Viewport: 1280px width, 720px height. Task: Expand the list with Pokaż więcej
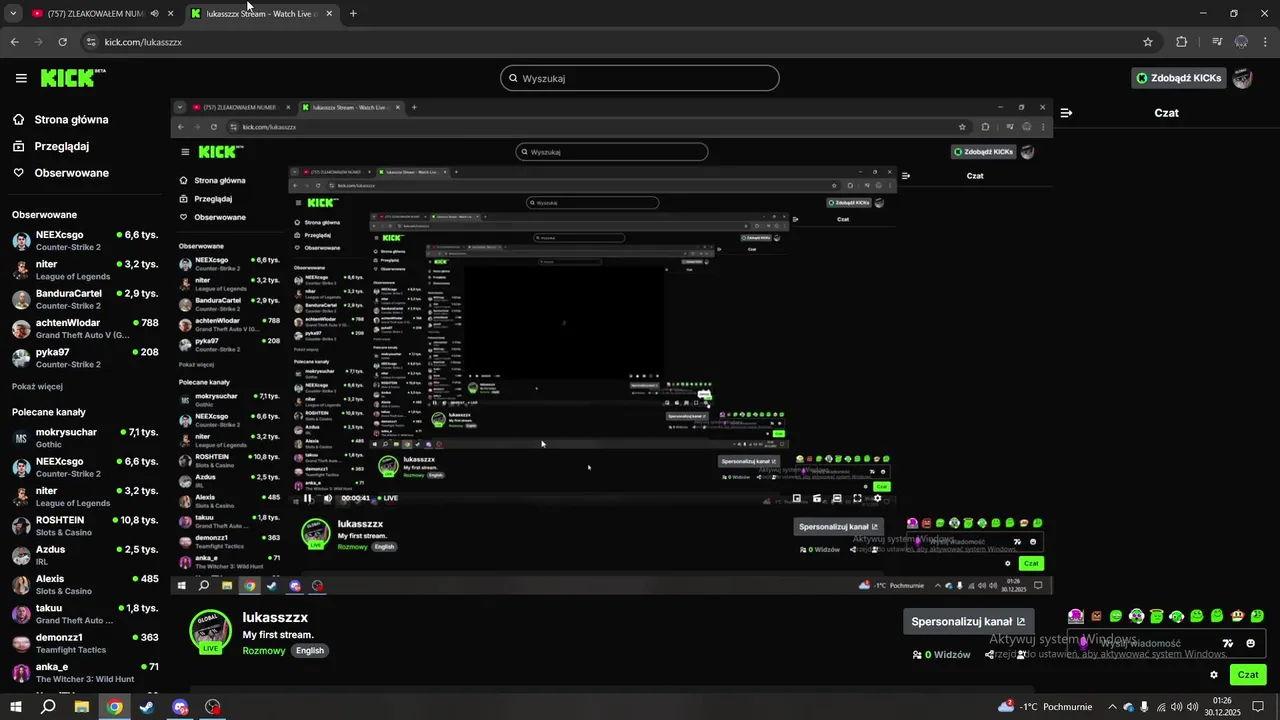37,386
